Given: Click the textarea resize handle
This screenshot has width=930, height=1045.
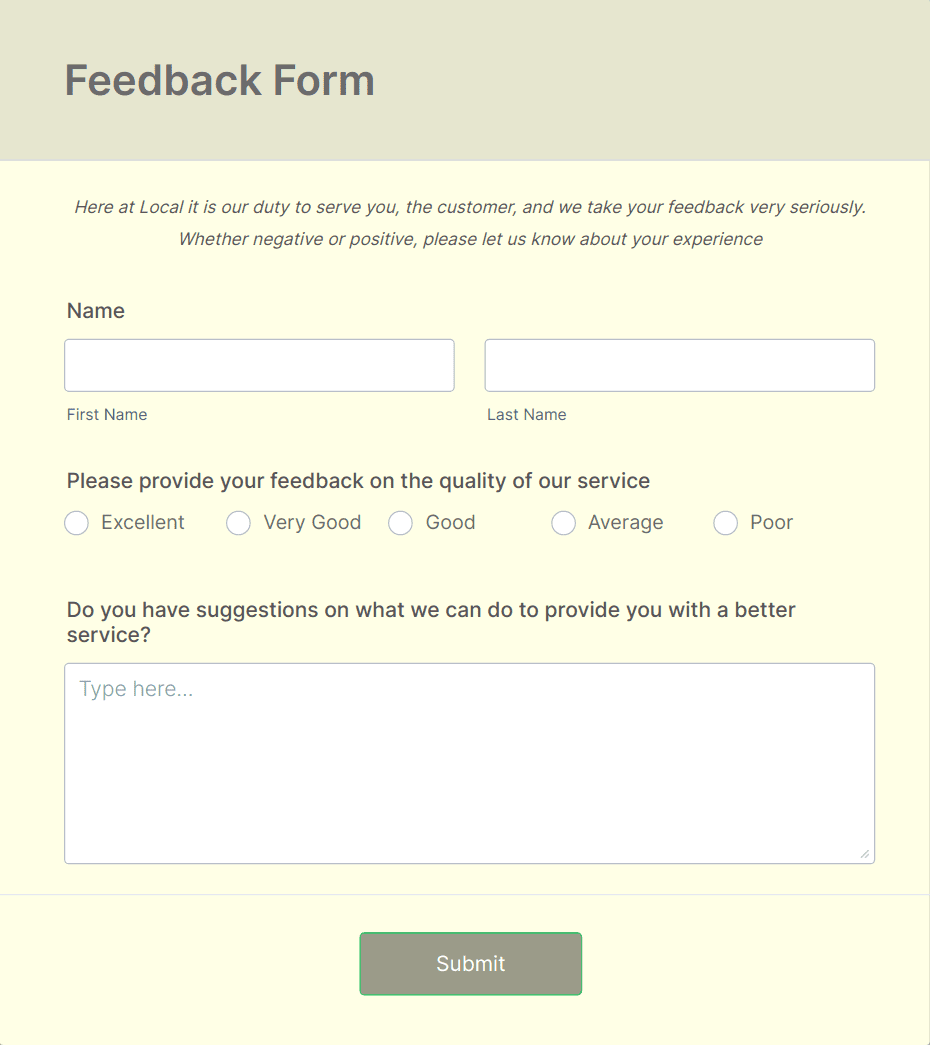Looking at the screenshot, I should pyautogui.click(x=864, y=854).
